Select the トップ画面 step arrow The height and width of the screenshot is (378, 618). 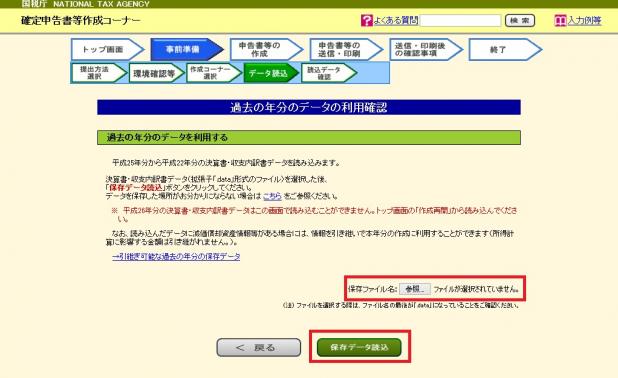[x=108, y=50]
